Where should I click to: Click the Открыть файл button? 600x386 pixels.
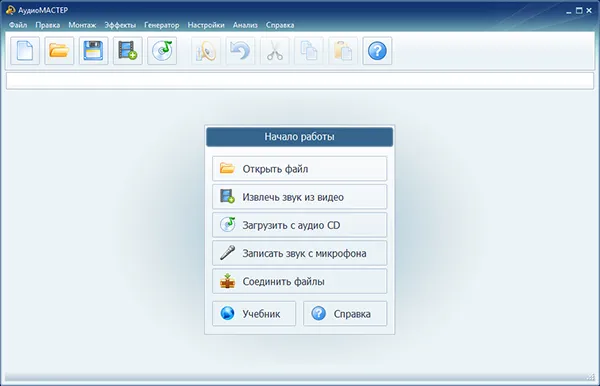coord(300,169)
